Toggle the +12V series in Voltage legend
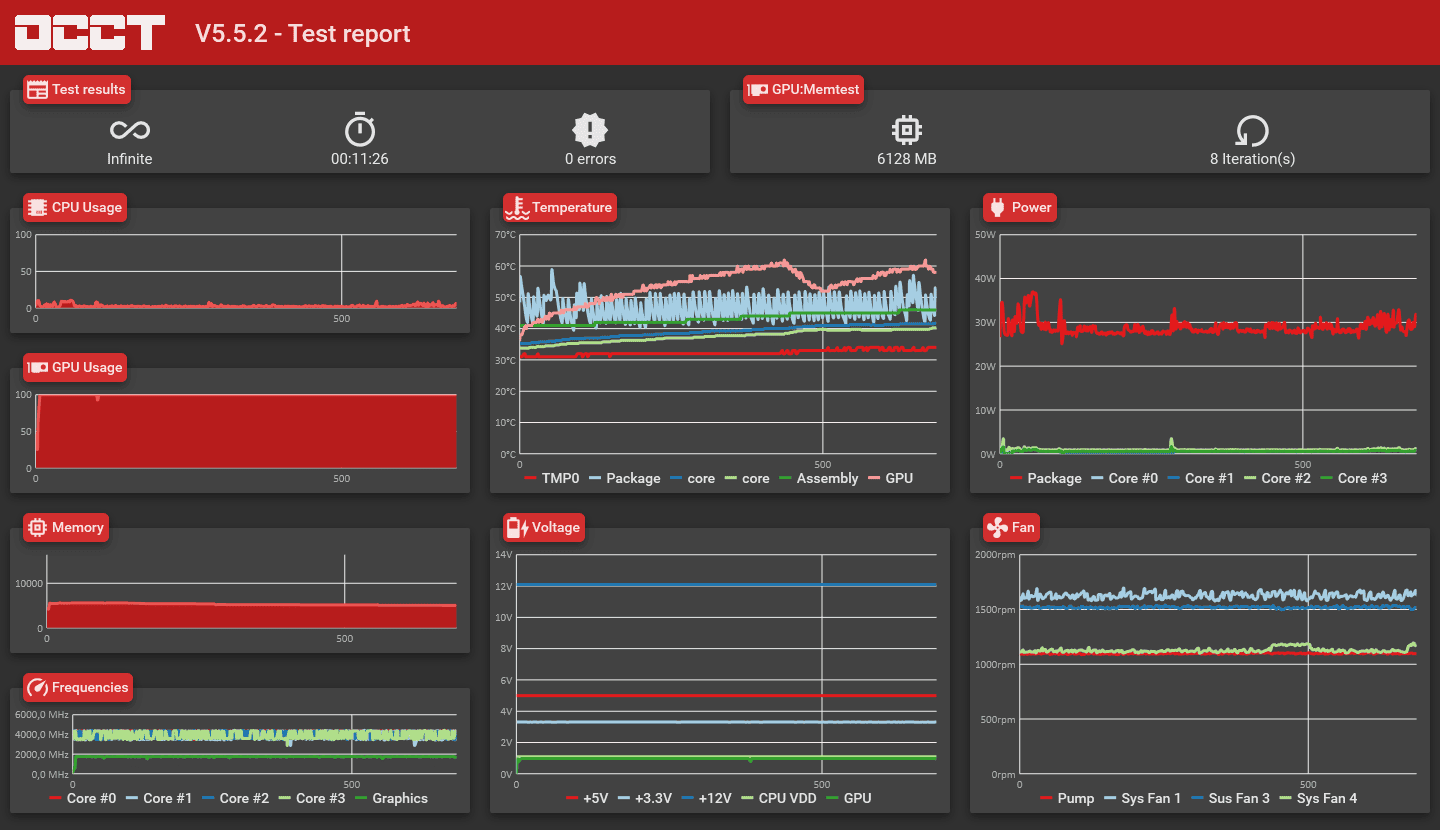The image size is (1440, 830). [x=706, y=798]
